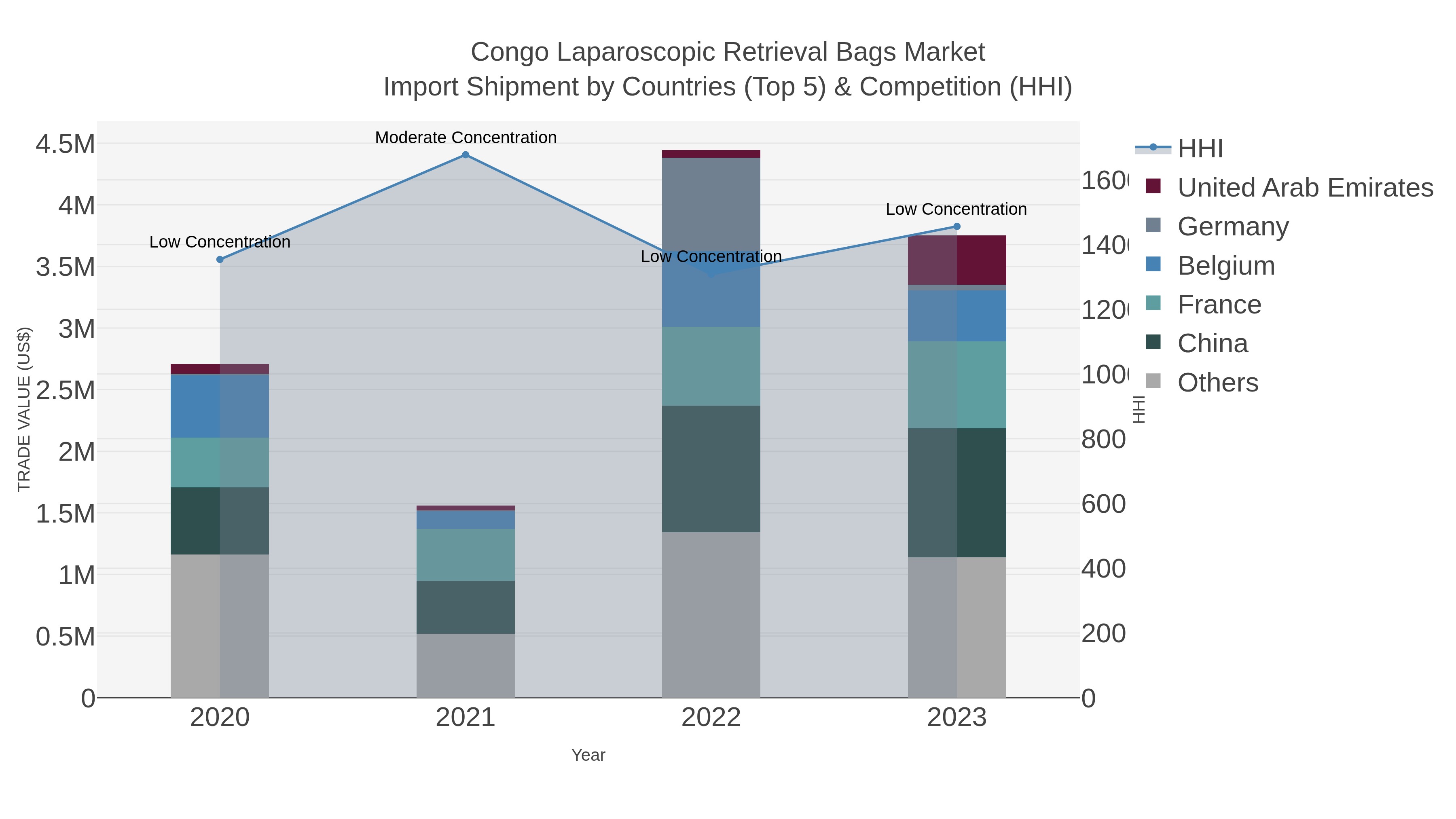Click the Year x-axis title
The width and height of the screenshot is (1456, 819).
pos(588,755)
